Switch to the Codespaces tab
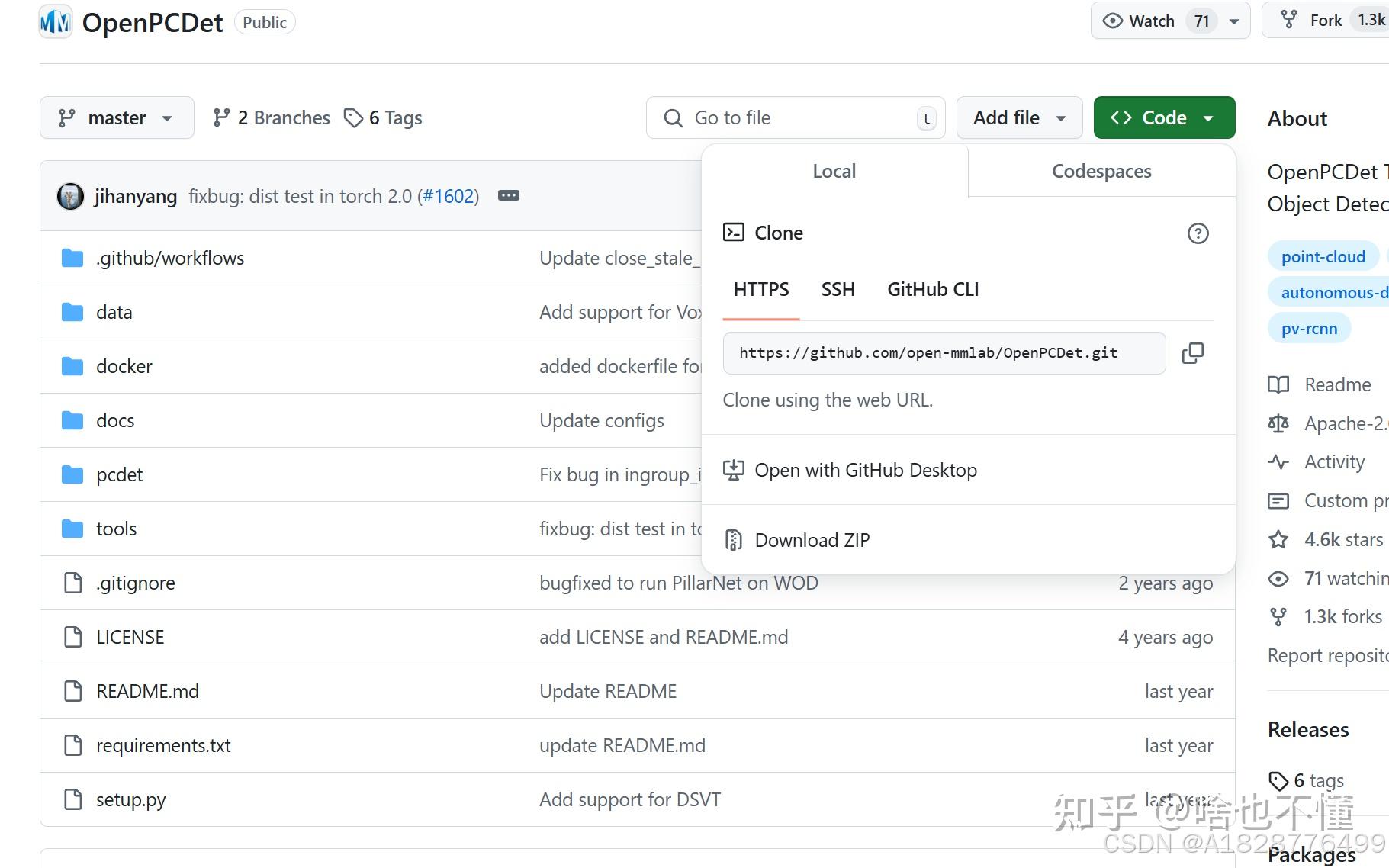Image resolution: width=1389 pixels, height=868 pixels. tap(1101, 171)
